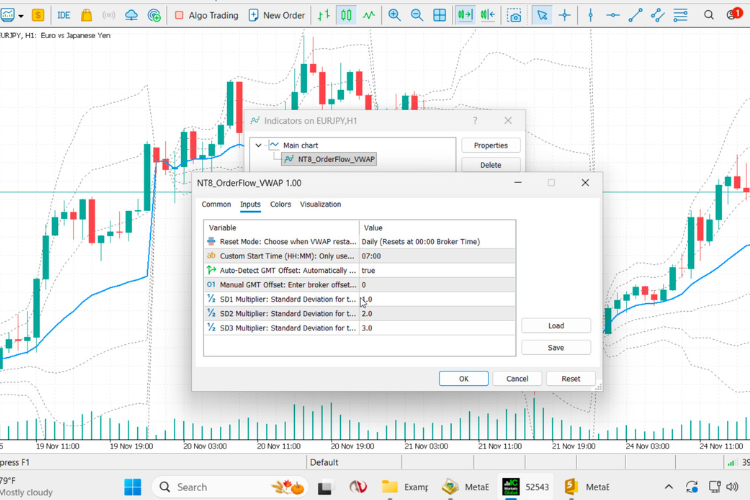Show hidden system tray icons
Viewport: 750px width, 500px height.
tap(669, 487)
